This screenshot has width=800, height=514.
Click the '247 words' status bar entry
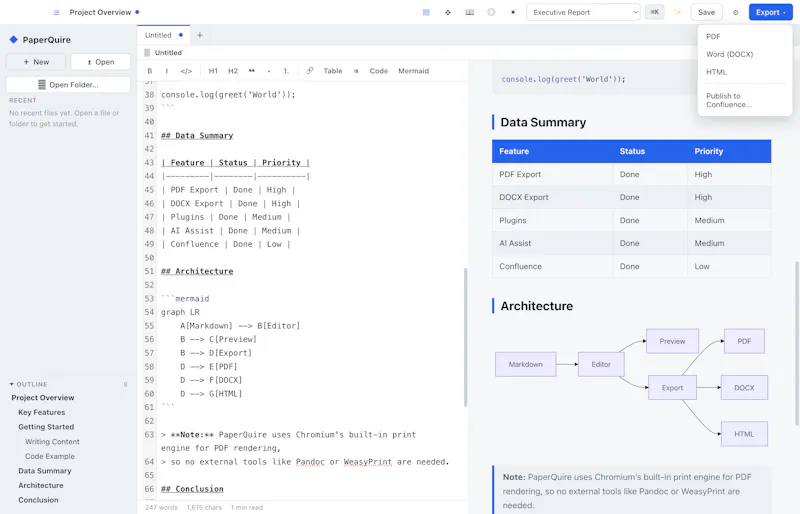click(x=161, y=507)
